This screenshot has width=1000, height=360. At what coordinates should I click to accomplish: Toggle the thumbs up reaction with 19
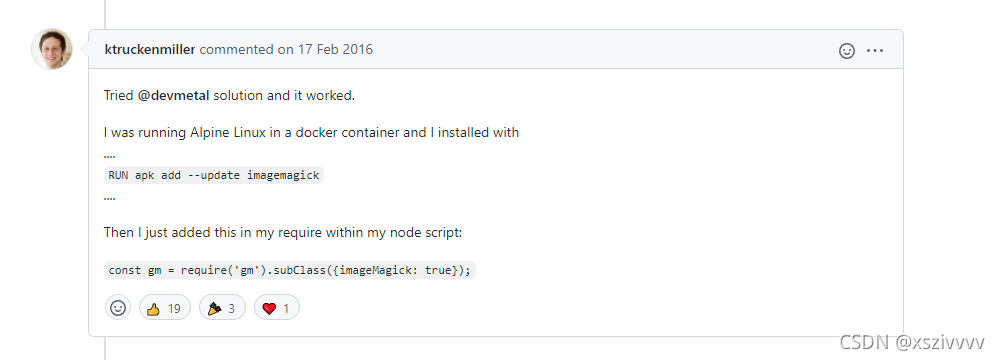pos(165,309)
